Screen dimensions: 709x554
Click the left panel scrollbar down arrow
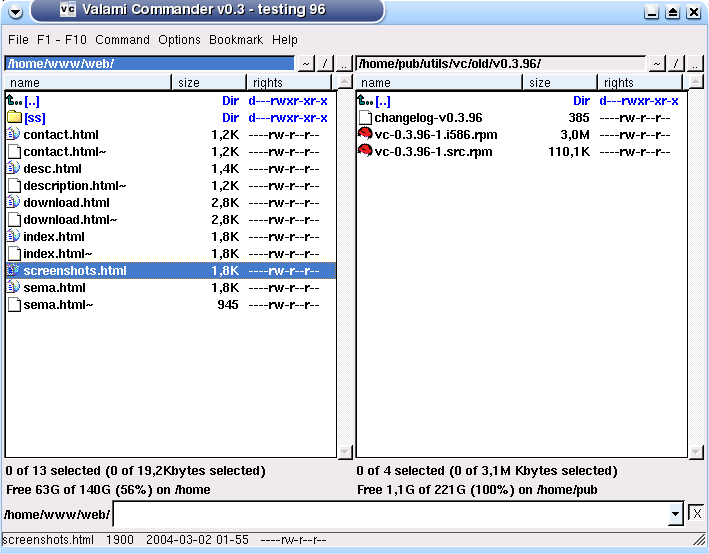point(345,452)
